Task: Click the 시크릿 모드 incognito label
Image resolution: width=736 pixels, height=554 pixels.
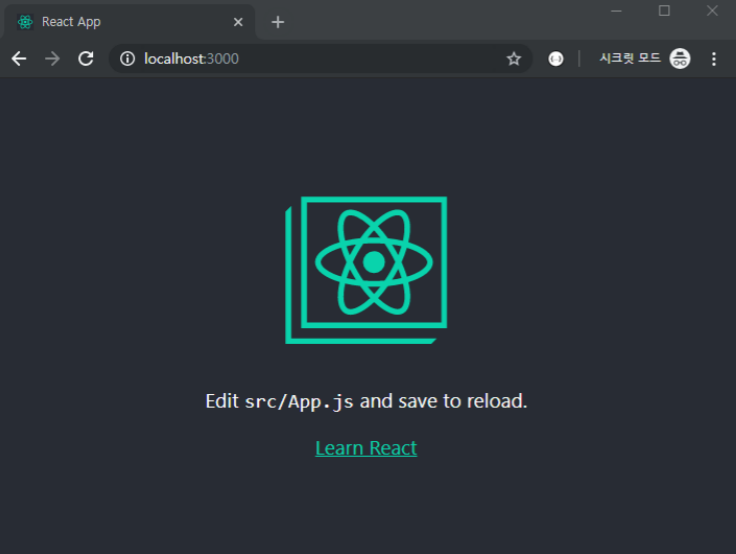Action: [x=629, y=58]
